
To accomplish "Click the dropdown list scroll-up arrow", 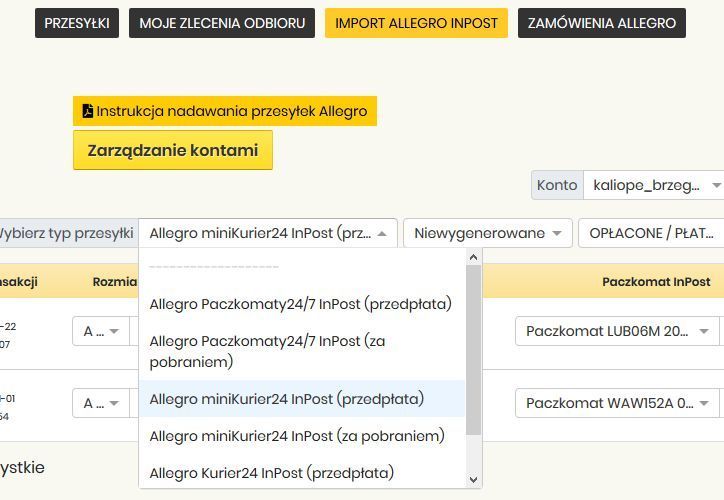I will coord(473,257).
